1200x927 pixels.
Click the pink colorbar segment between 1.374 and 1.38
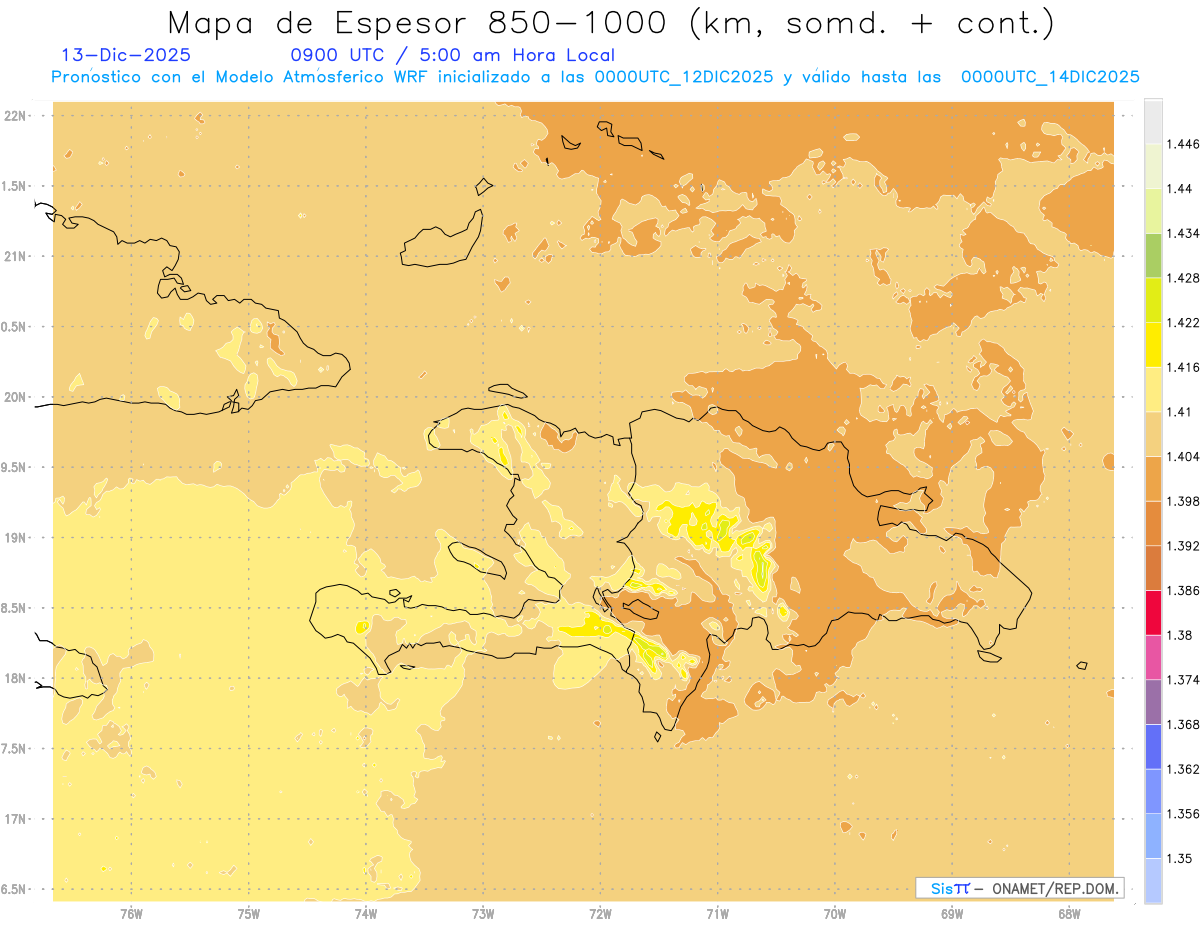click(x=1153, y=657)
